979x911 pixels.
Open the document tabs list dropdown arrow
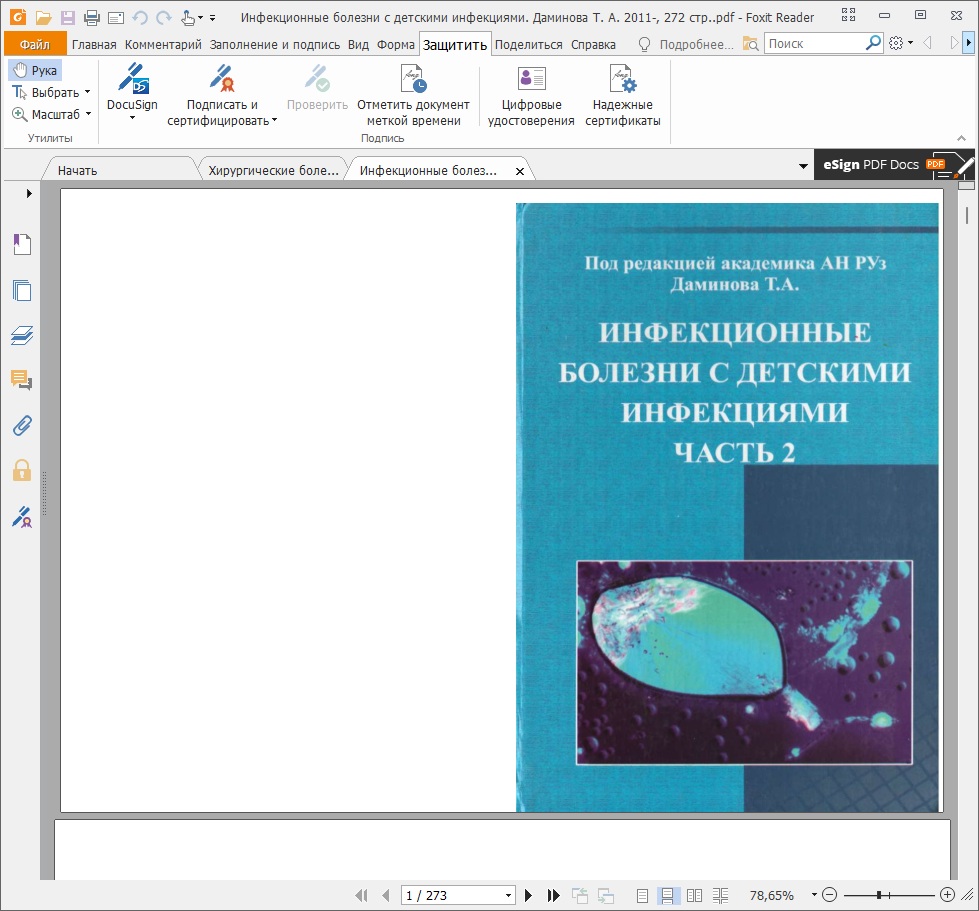(x=803, y=166)
